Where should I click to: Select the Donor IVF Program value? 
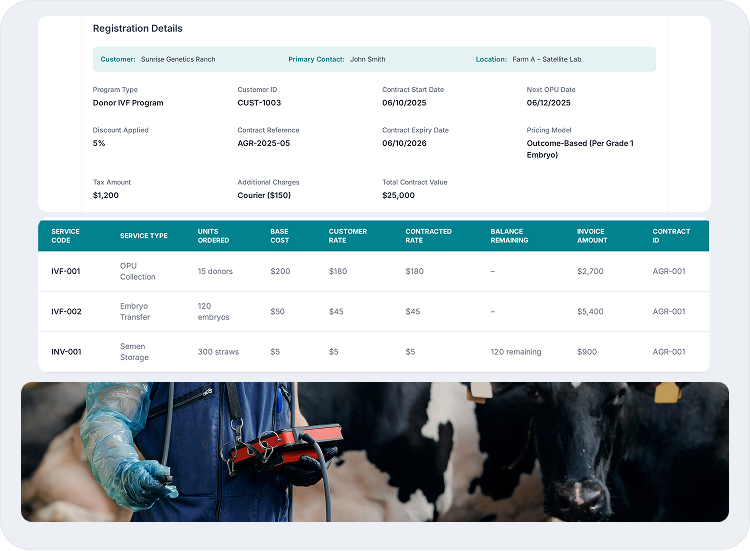click(x=128, y=103)
